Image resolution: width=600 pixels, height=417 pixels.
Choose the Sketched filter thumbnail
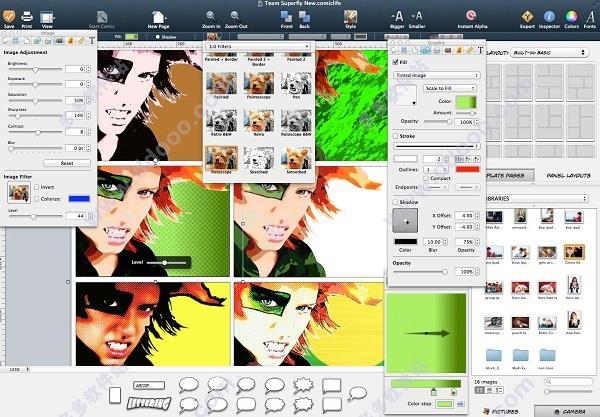click(259, 160)
